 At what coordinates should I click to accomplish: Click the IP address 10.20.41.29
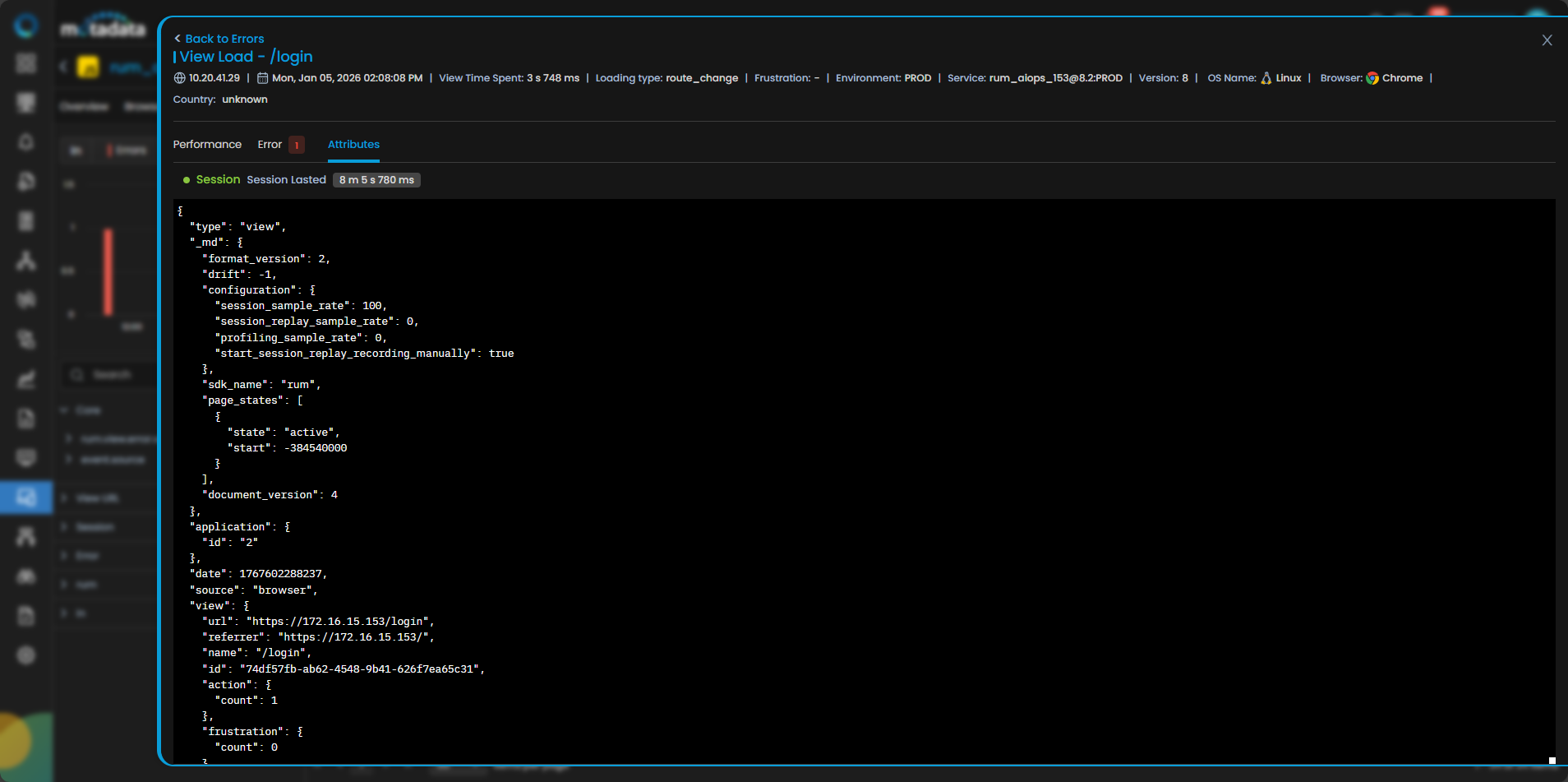tap(214, 78)
